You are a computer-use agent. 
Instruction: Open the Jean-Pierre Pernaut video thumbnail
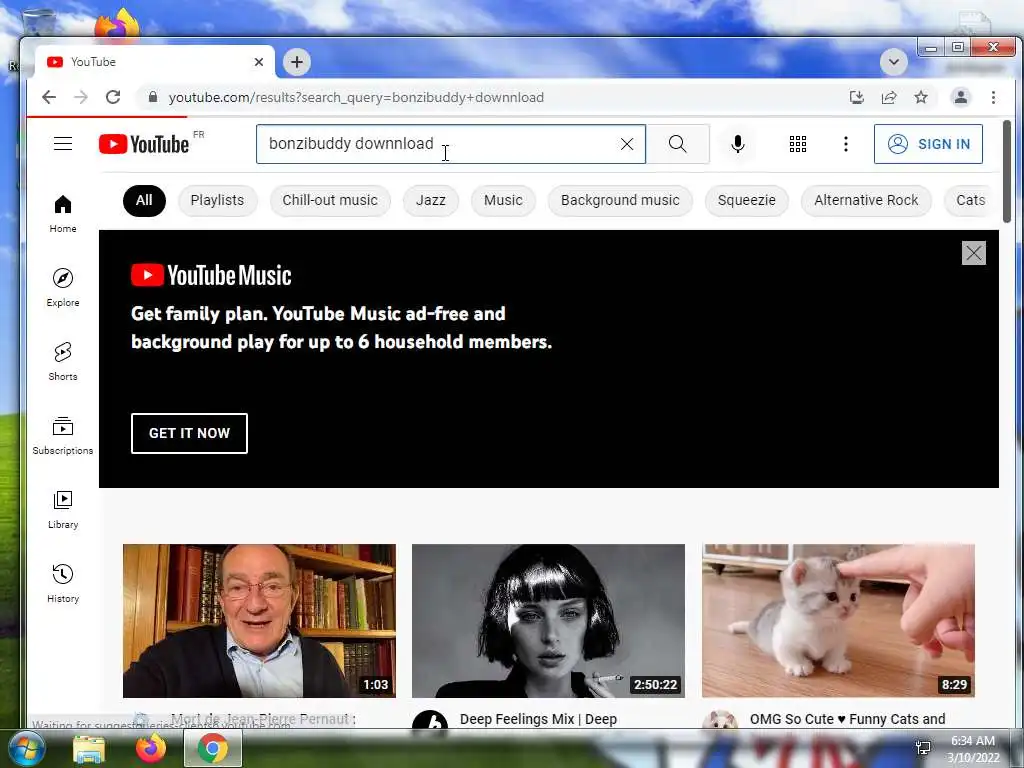tap(259, 620)
